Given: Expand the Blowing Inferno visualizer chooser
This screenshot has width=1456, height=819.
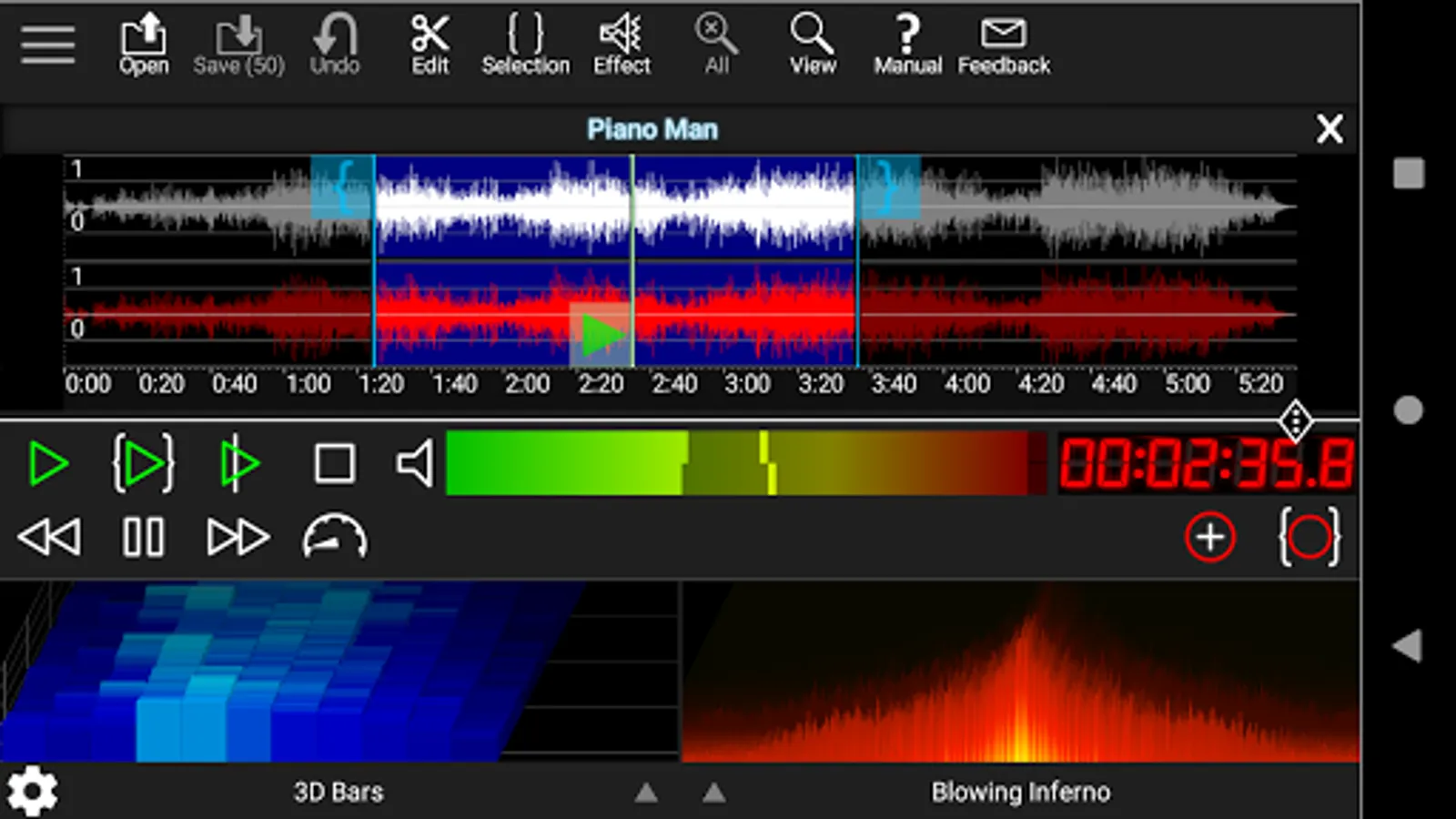Looking at the screenshot, I should tap(714, 793).
